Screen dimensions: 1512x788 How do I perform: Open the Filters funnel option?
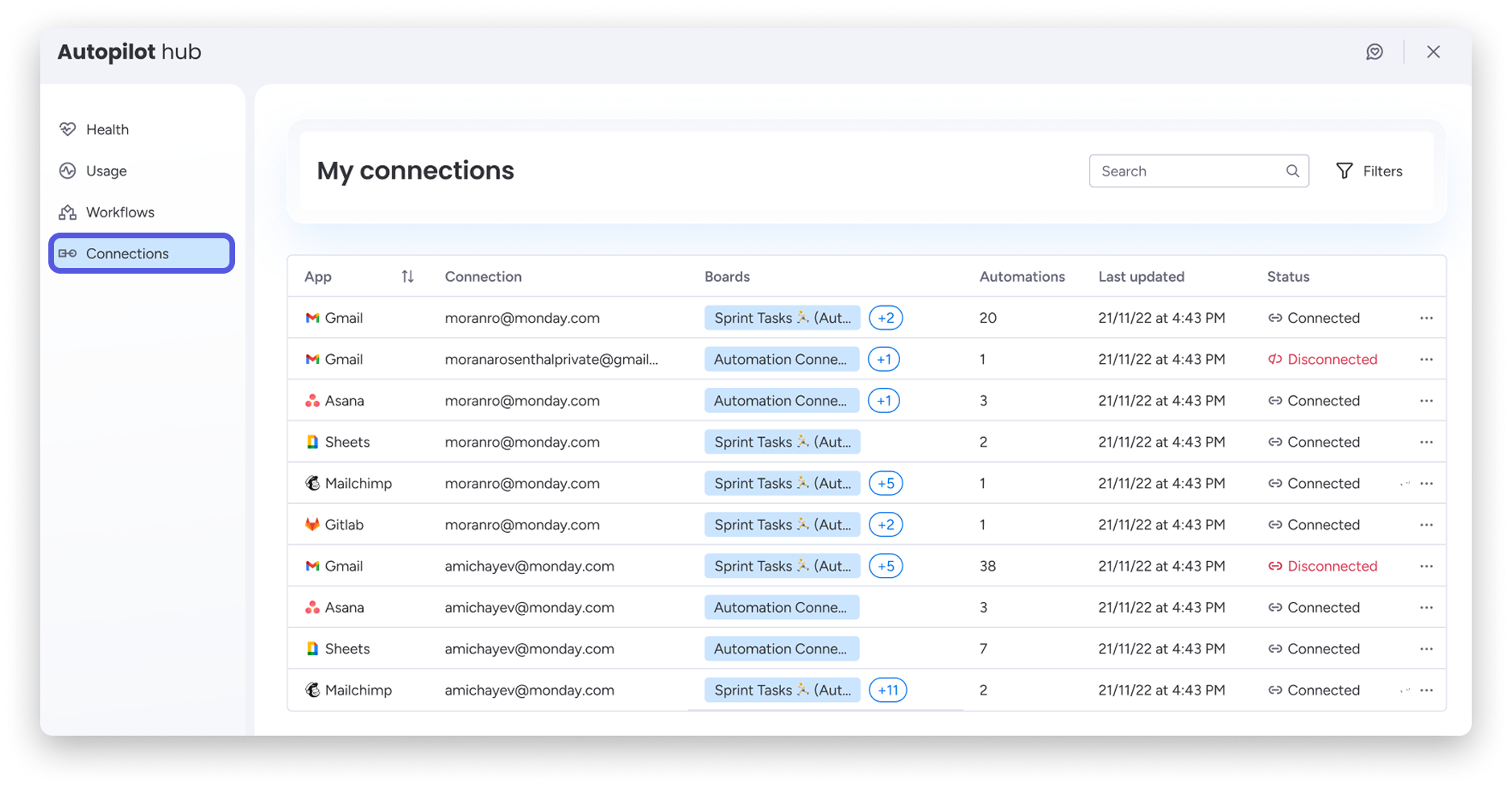click(x=1369, y=171)
